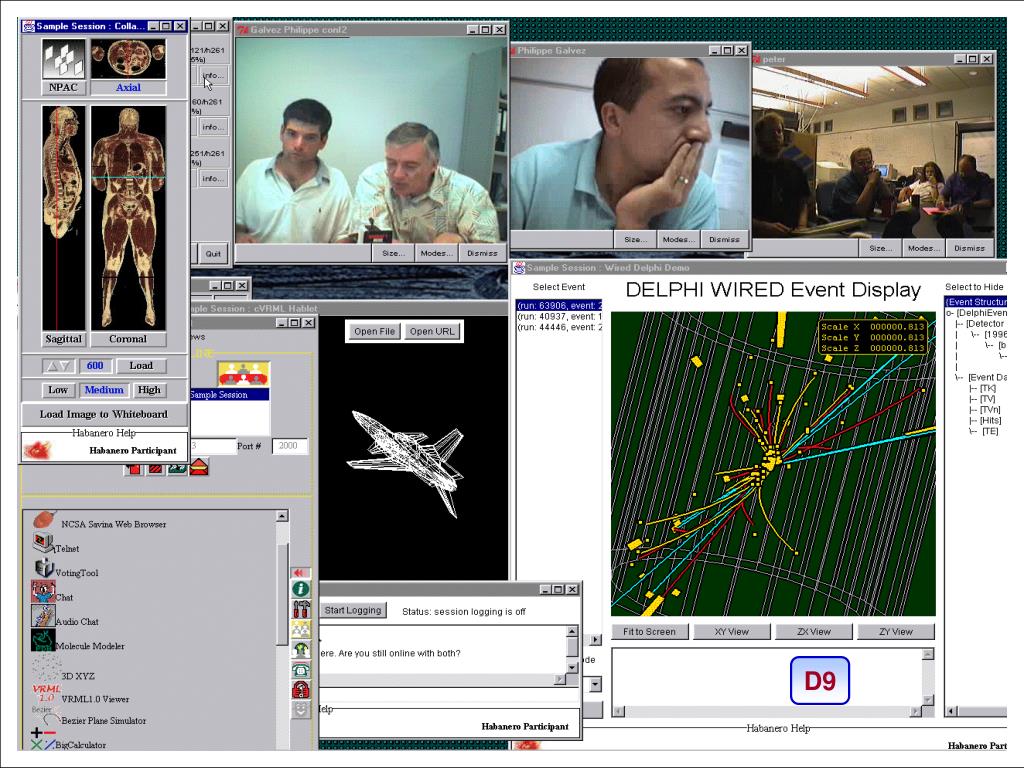Viewport: 1024px width, 768px height.
Task: Launch the VotingTool icon
Action: (x=44, y=567)
